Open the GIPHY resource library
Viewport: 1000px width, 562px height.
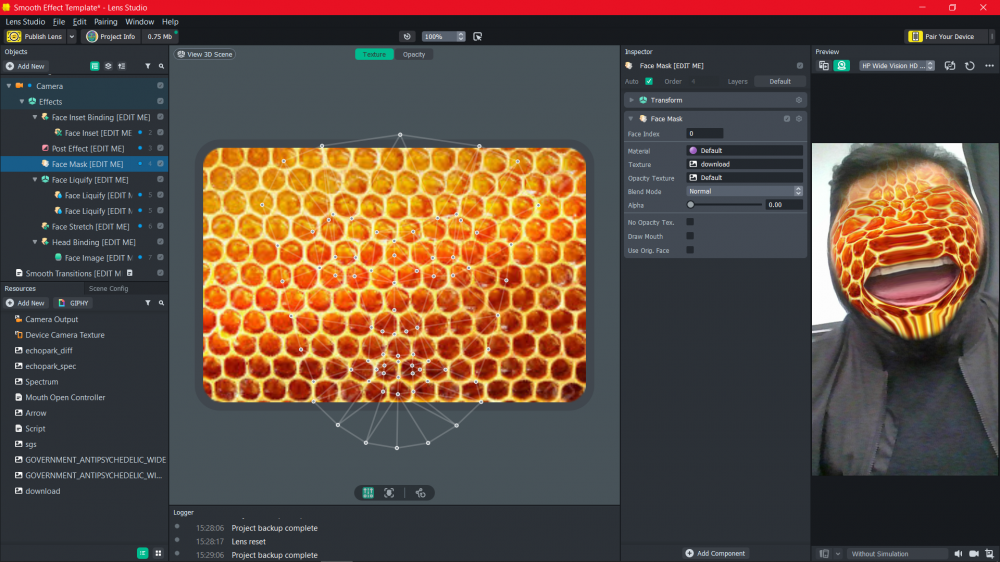[74, 303]
